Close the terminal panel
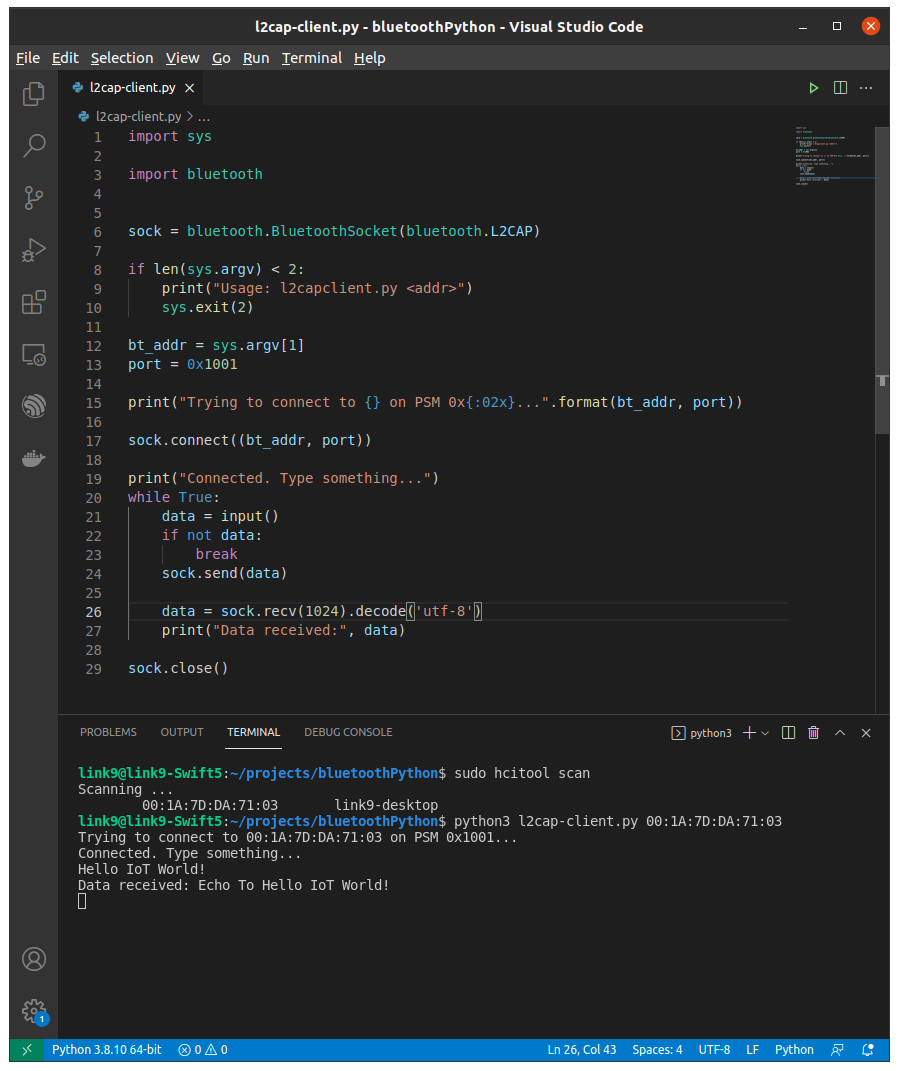This screenshot has height=1071, width=899. (x=866, y=733)
